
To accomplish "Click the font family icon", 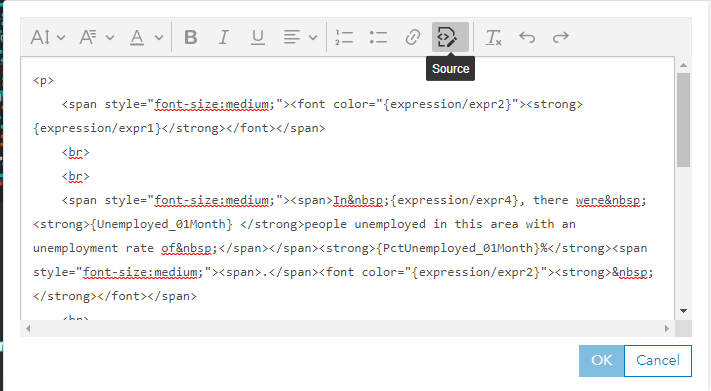I will (88, 37).
